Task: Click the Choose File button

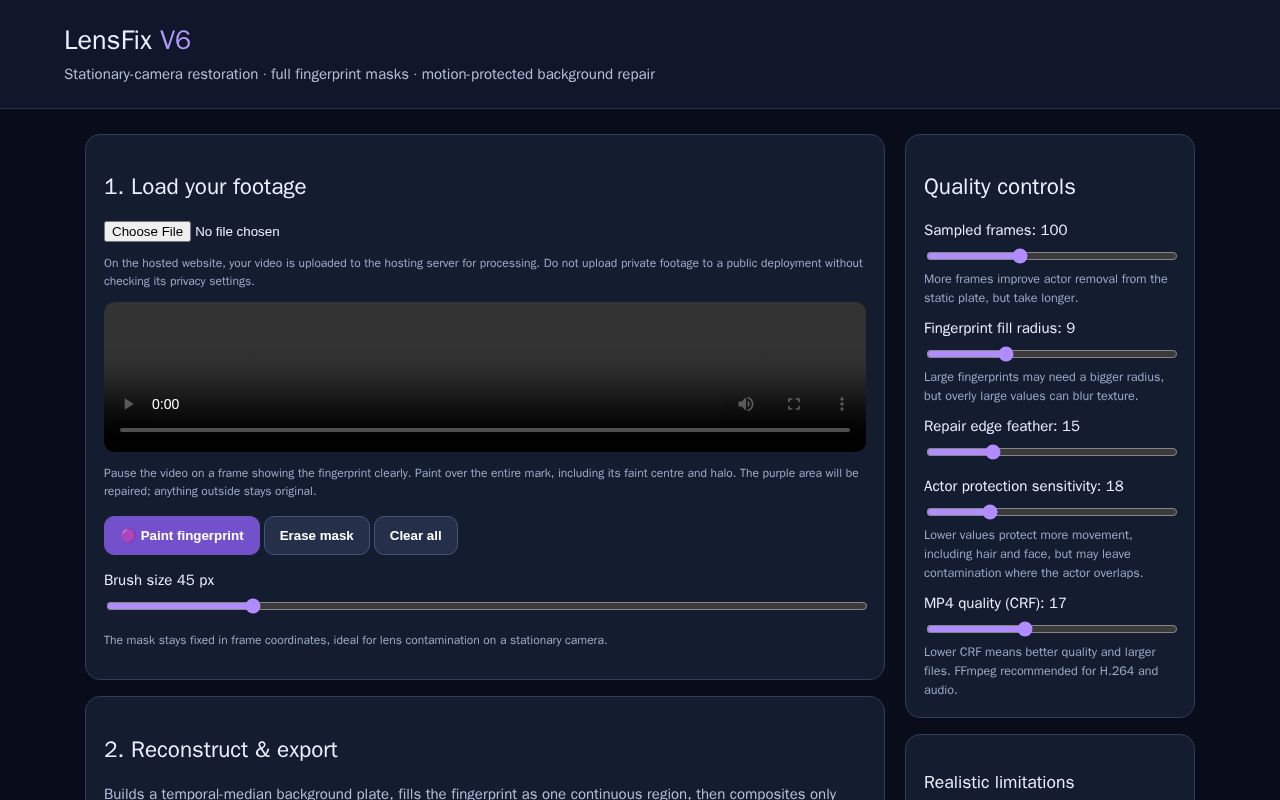Action: 147,231
